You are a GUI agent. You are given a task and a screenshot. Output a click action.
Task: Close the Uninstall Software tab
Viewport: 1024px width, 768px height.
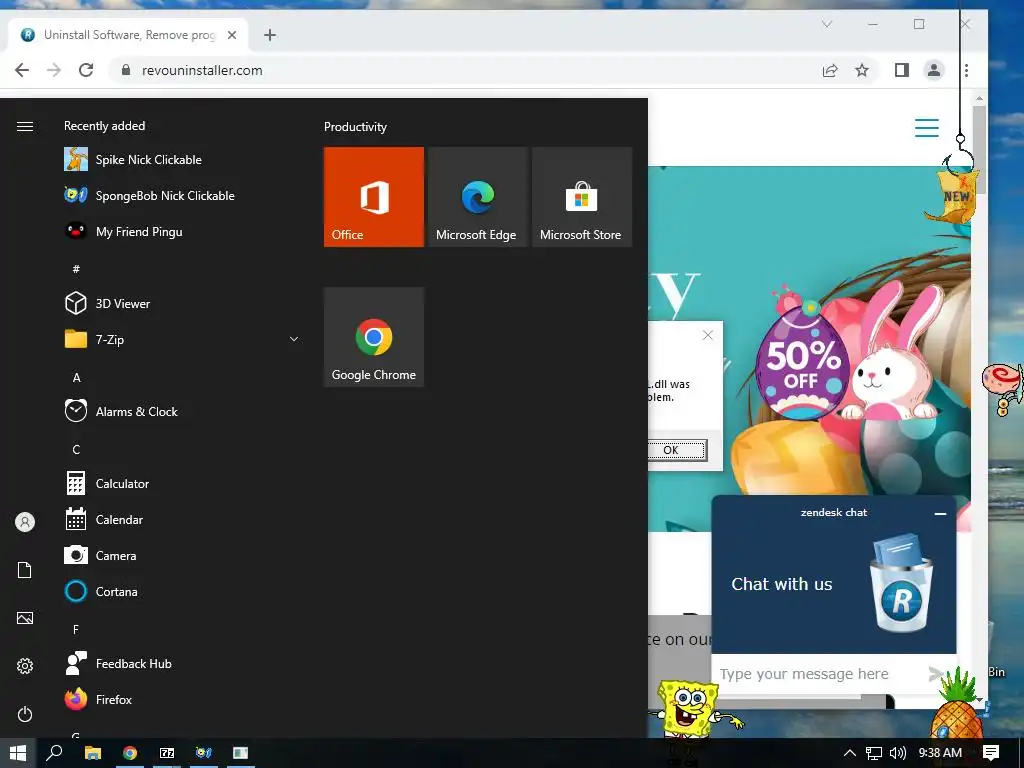pyautogui.click(x=232, y=35)
